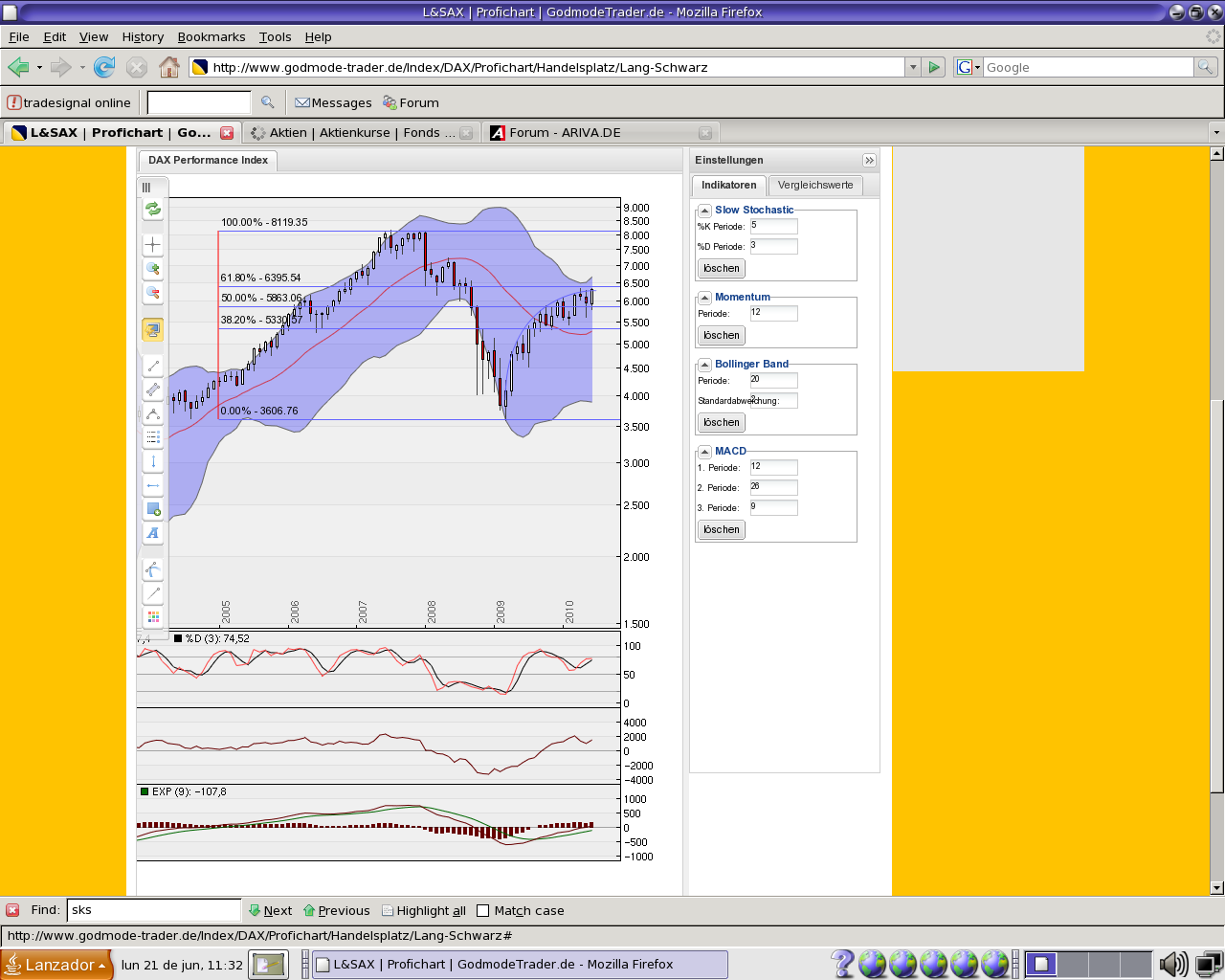Click löschen button under MACD
The image size is (1225, 980).
[x=722, y=529]
